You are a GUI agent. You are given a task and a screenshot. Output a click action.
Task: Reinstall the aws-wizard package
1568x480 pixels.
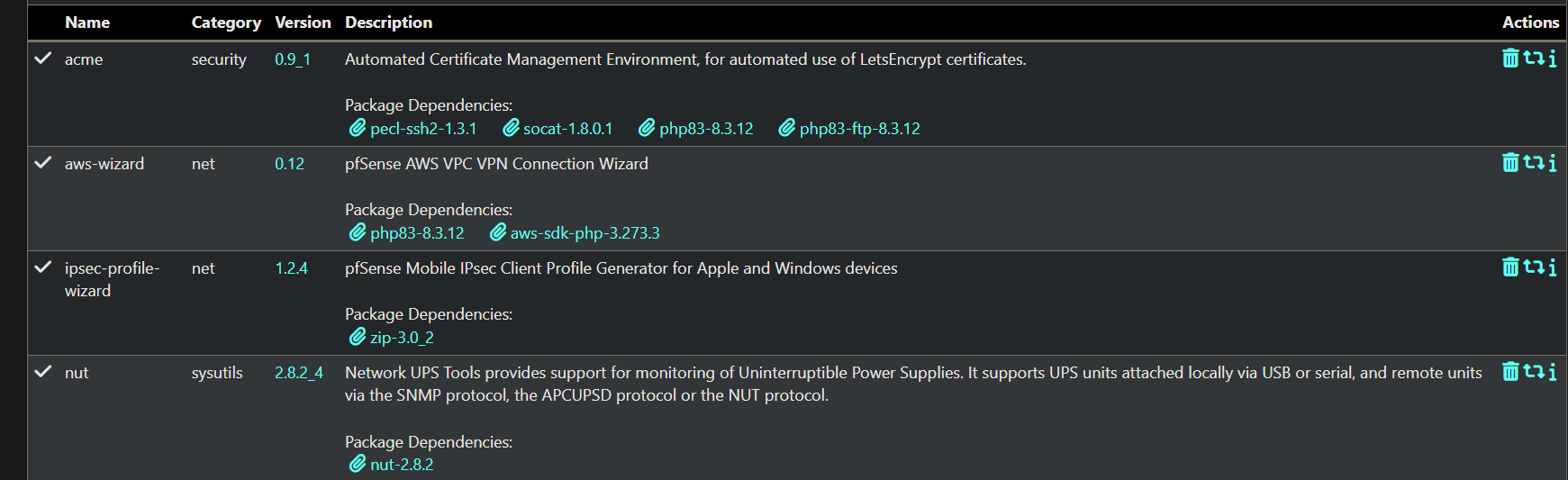[1533, 163]
